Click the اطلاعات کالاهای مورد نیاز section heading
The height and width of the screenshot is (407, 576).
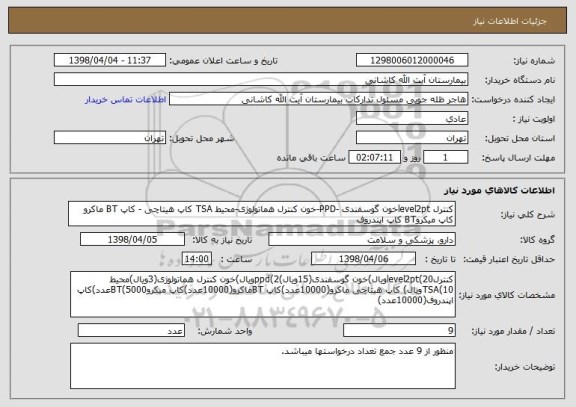(500, 190)
